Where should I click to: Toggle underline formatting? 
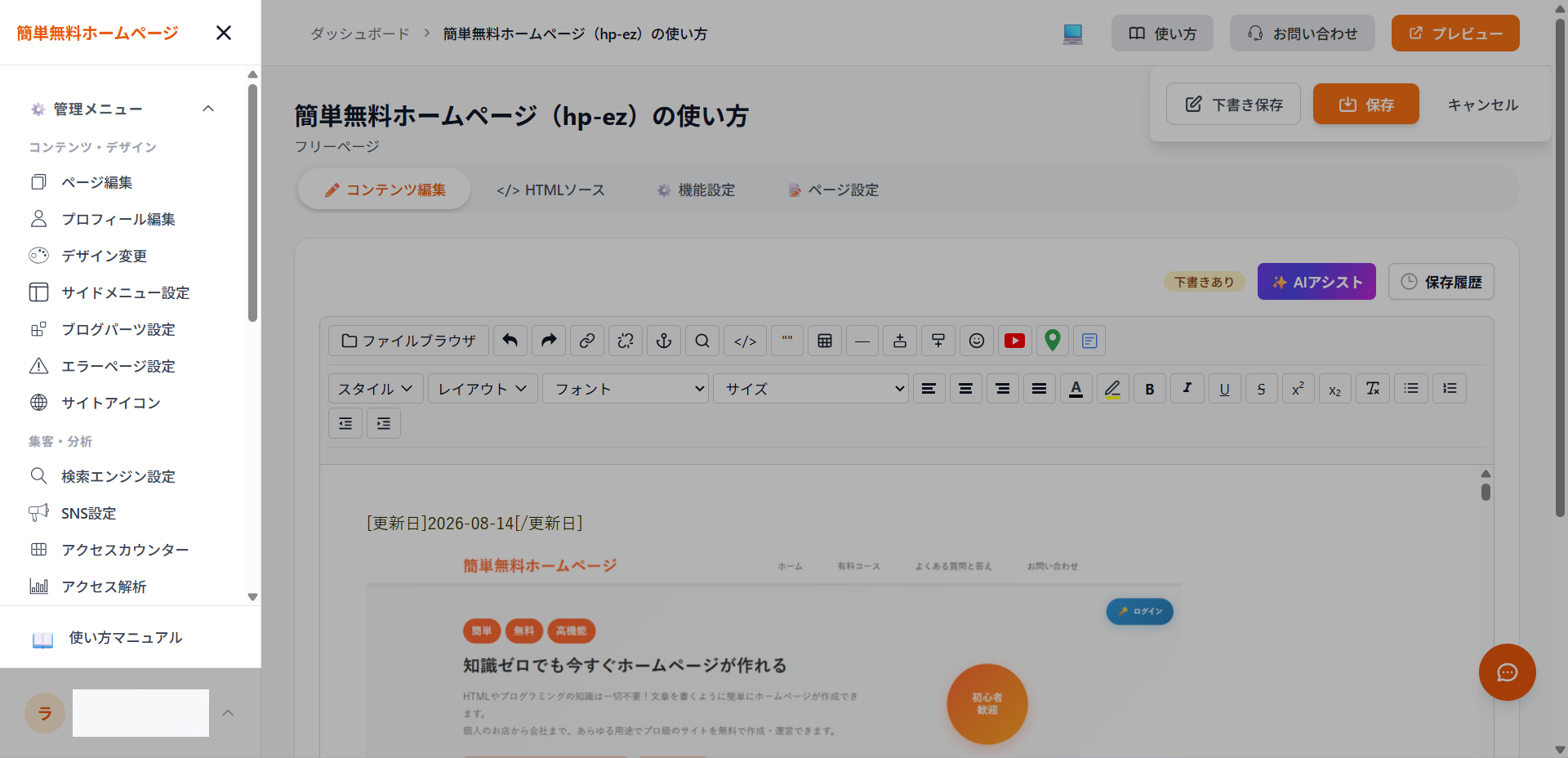(x=1224, y=389)
